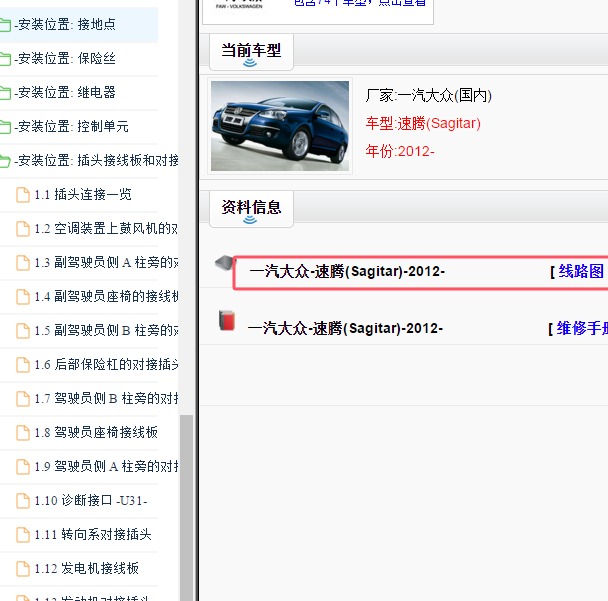Click 一汽大众-速腾(Sagitar)-2012- 维修手册 row title

click(x=345, y=328)
